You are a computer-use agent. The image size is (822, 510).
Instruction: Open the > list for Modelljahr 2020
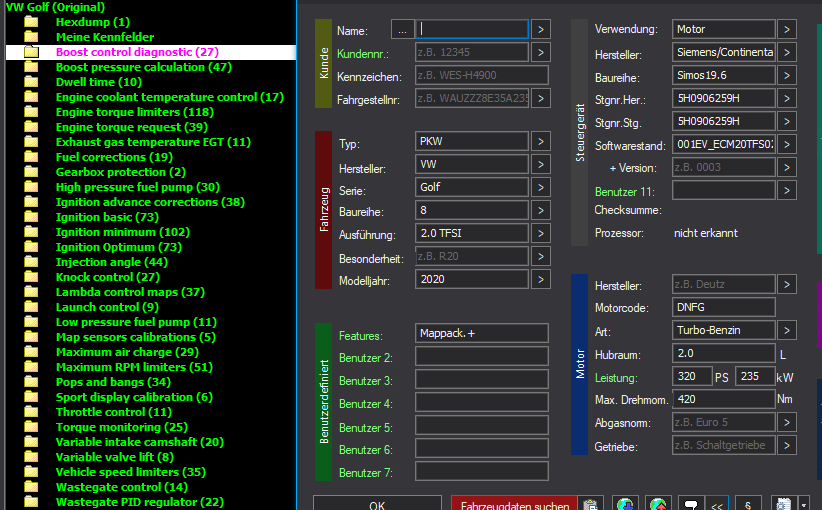pos(540,279)
